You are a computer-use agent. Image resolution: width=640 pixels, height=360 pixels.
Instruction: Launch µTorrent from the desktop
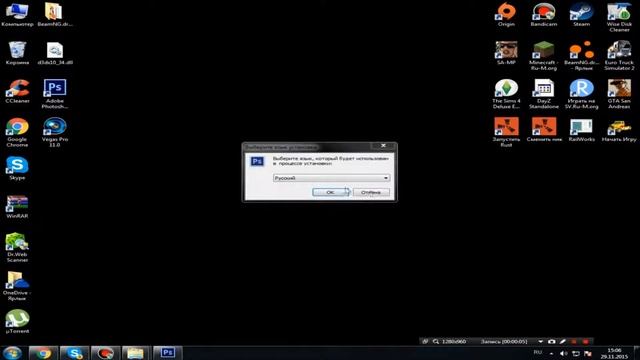pos(17,322)
